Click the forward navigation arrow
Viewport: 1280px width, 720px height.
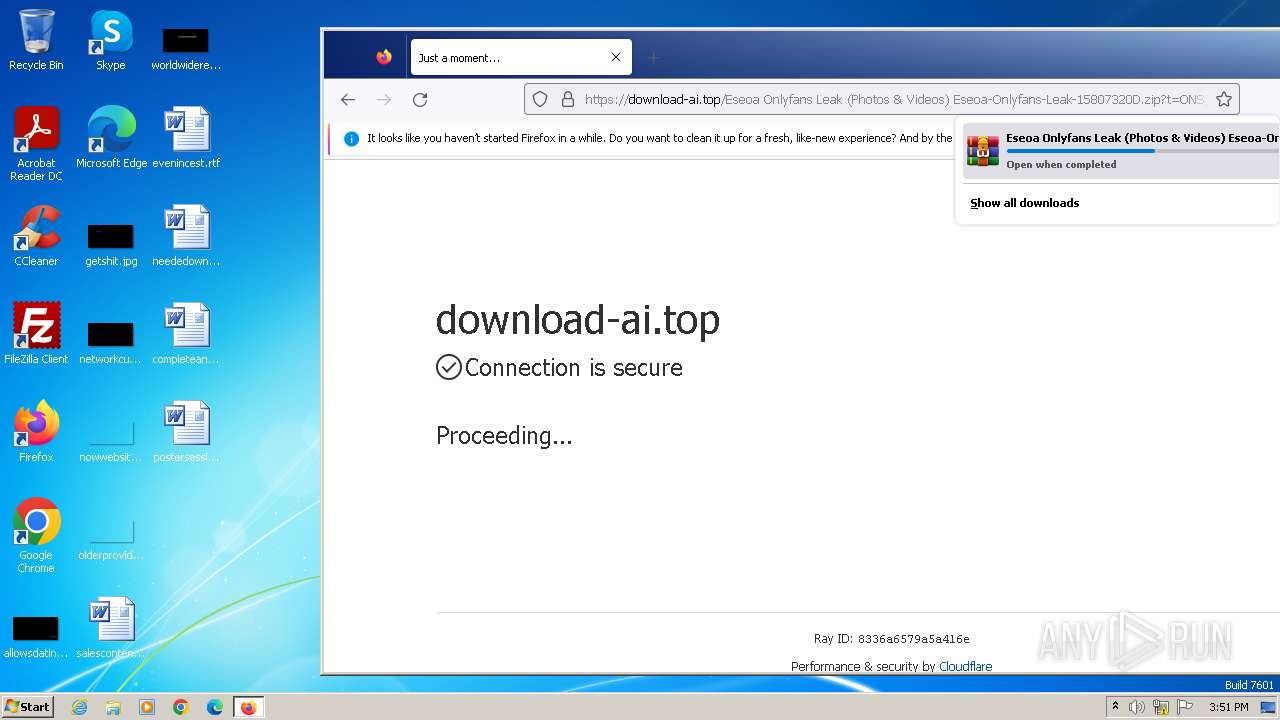(384, 99)
